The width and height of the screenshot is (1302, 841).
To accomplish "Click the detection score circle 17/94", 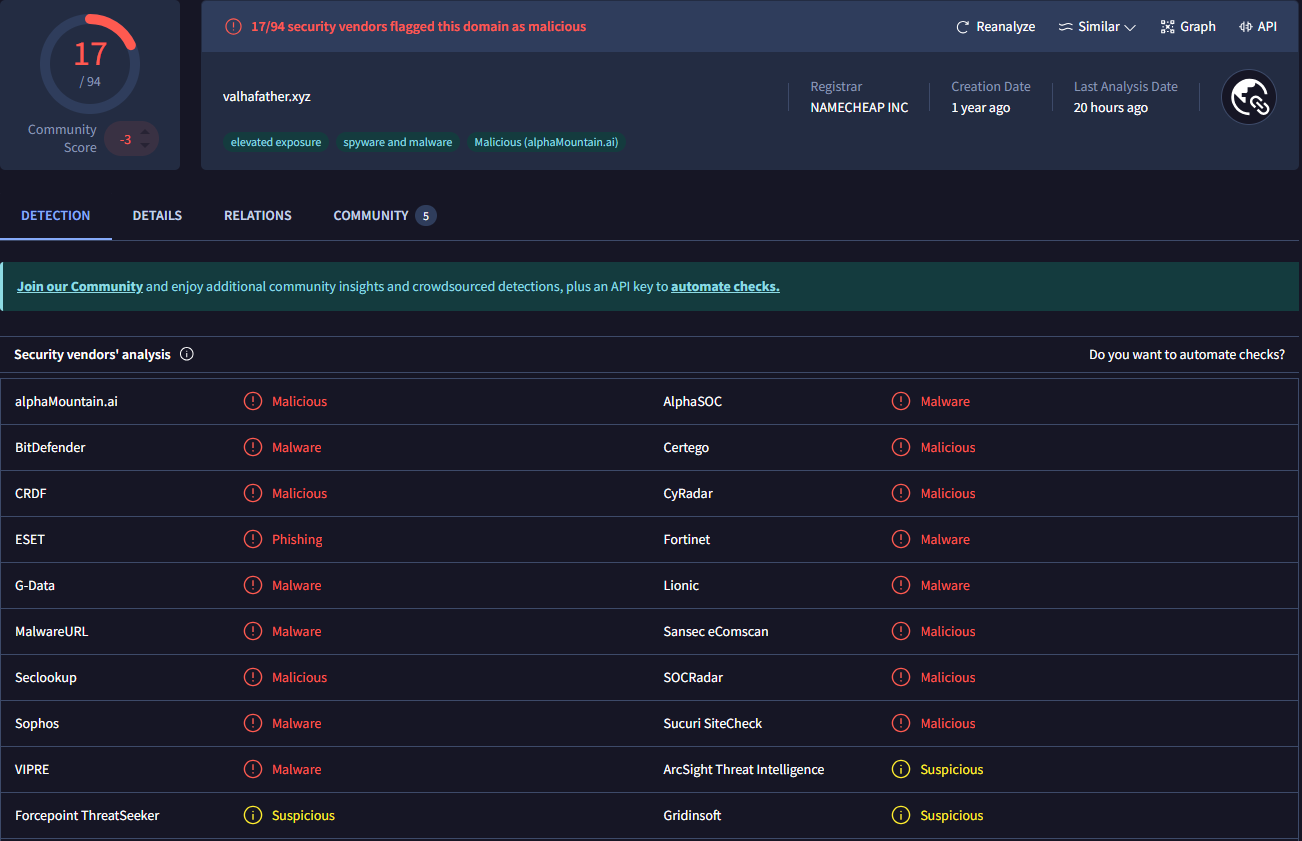I will (x=90, y=63).
